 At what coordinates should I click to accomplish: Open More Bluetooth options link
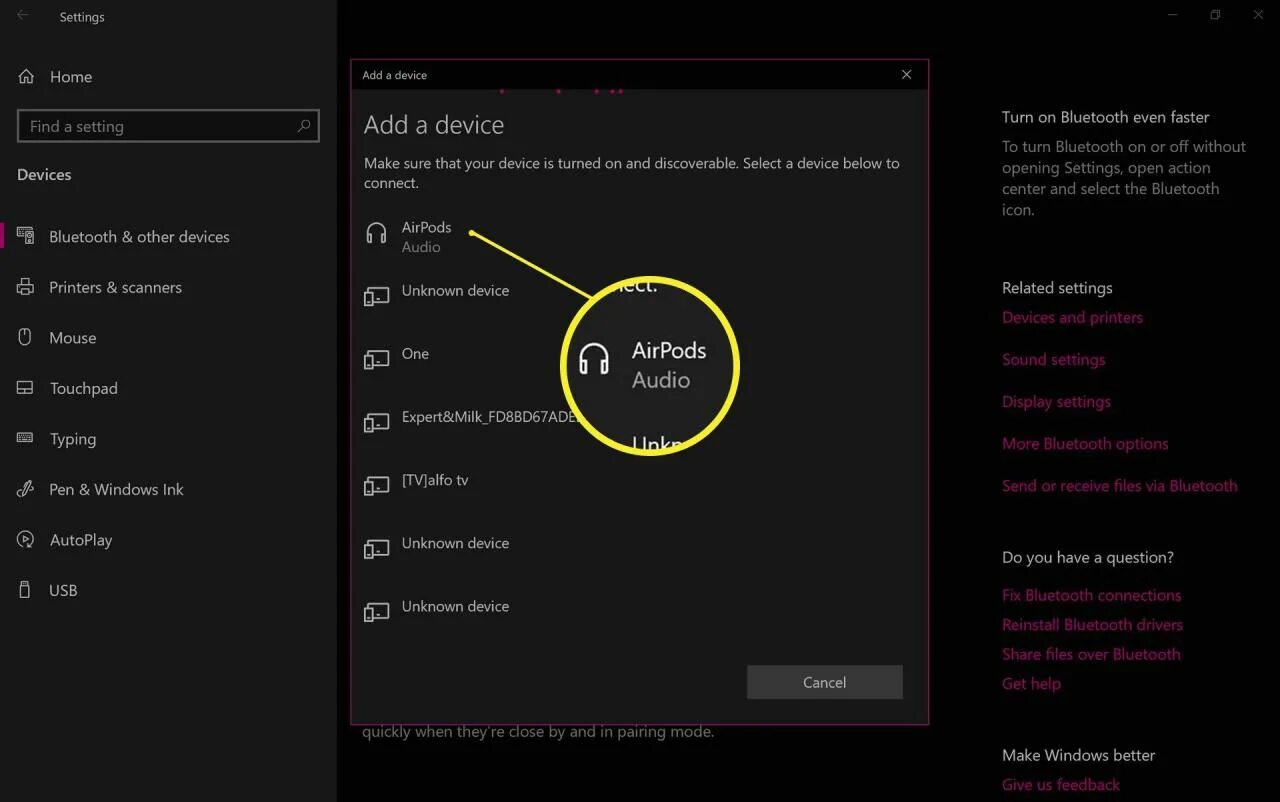pos(1085,443)
